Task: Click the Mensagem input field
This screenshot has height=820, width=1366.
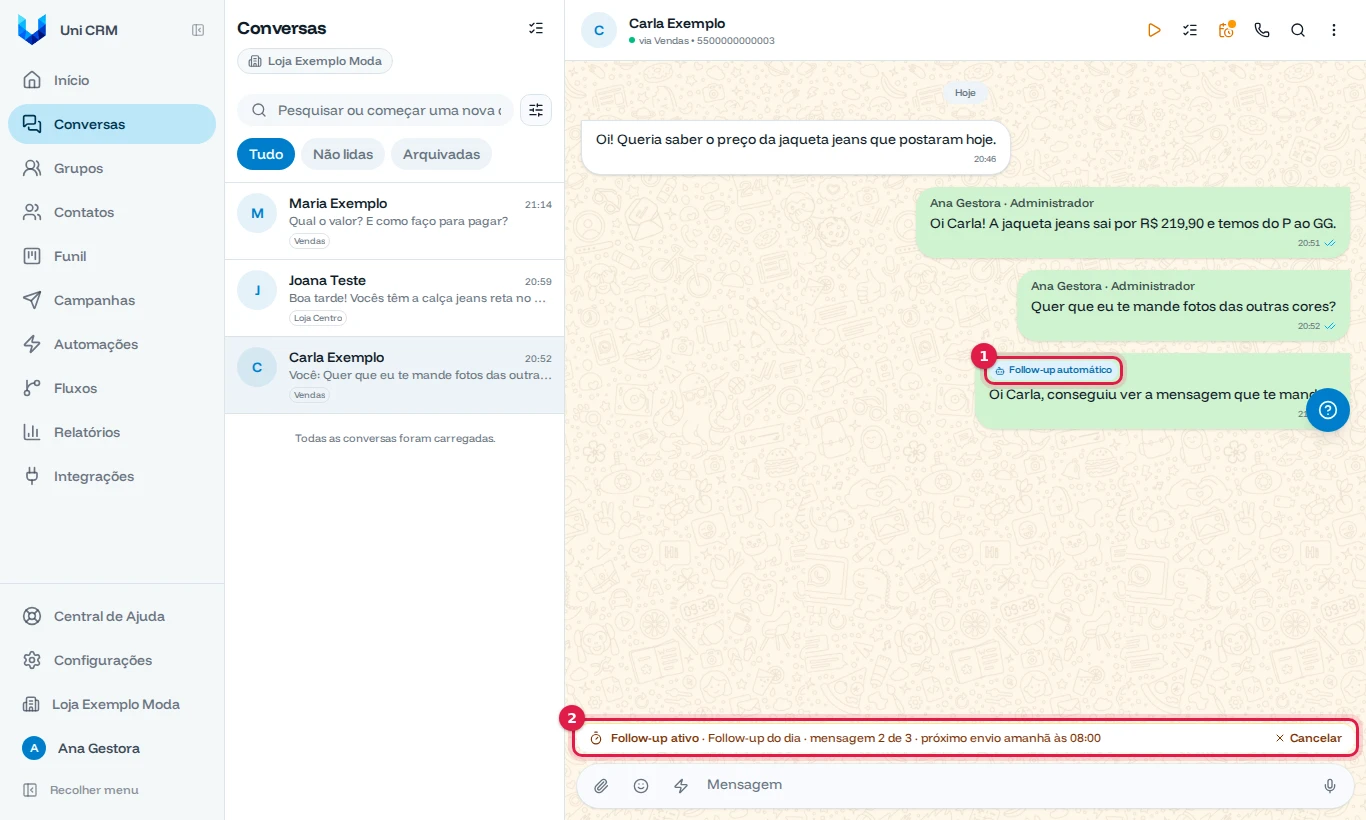Action: 1005,785
